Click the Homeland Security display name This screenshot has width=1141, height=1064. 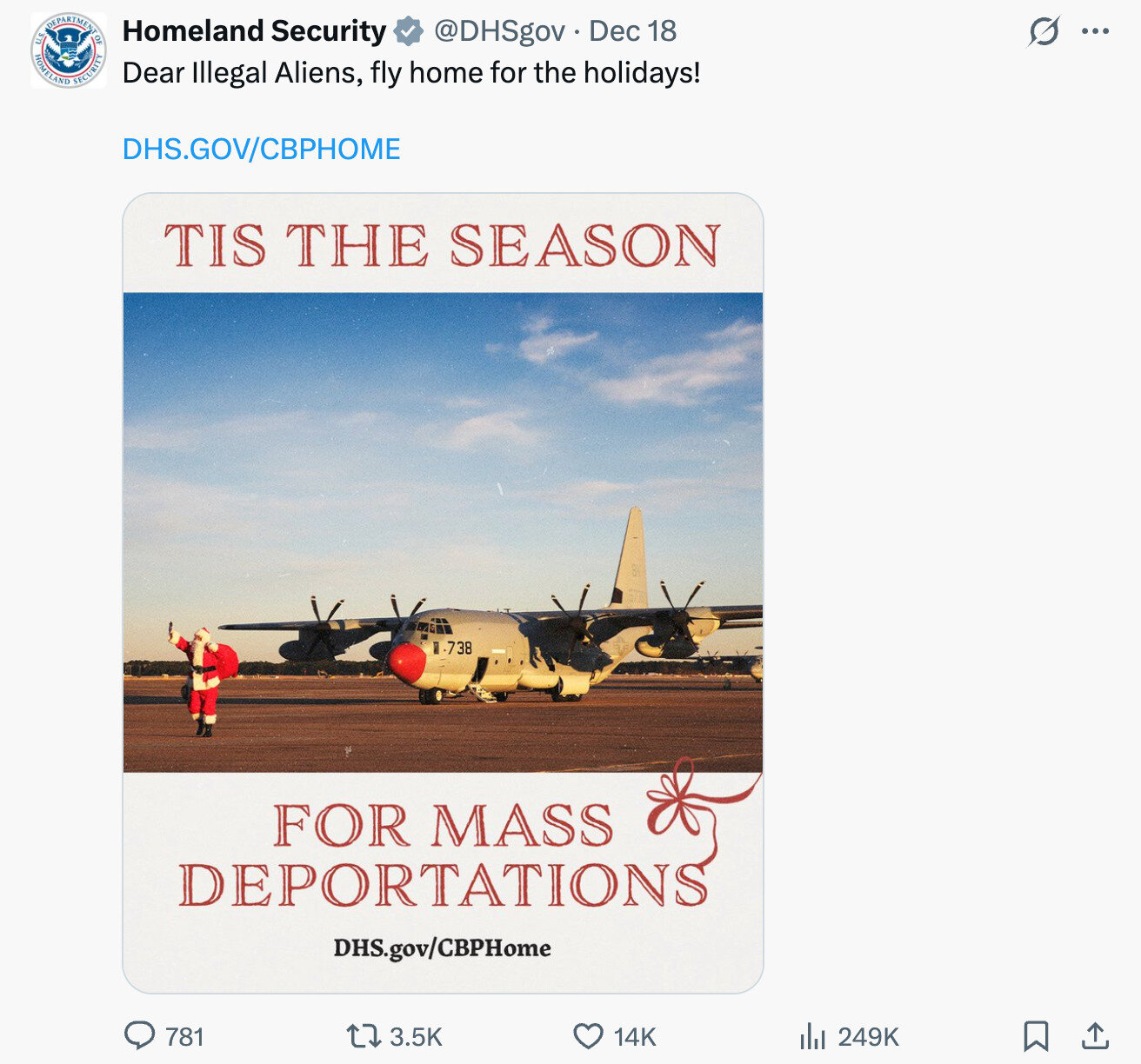[254, 31]
